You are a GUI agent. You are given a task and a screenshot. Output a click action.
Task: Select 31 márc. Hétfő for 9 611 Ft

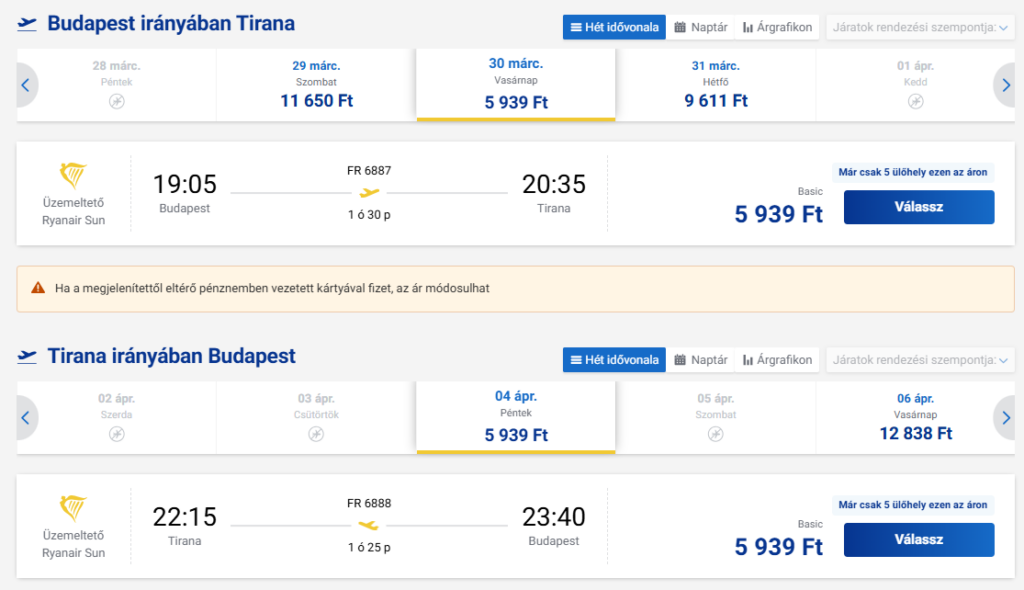716,85
